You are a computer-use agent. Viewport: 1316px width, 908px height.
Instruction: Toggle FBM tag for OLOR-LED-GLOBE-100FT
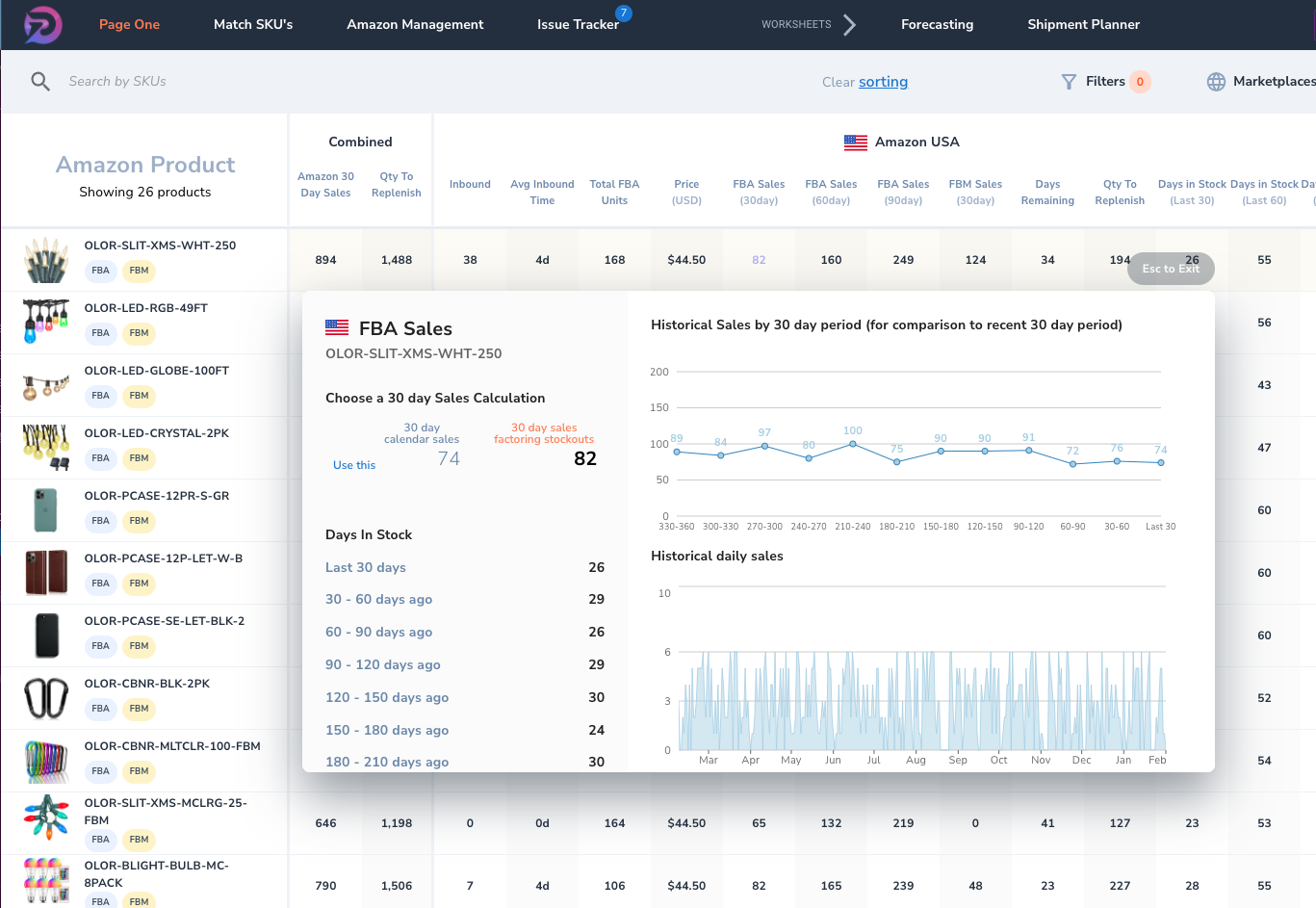click(x=140, y=396)
